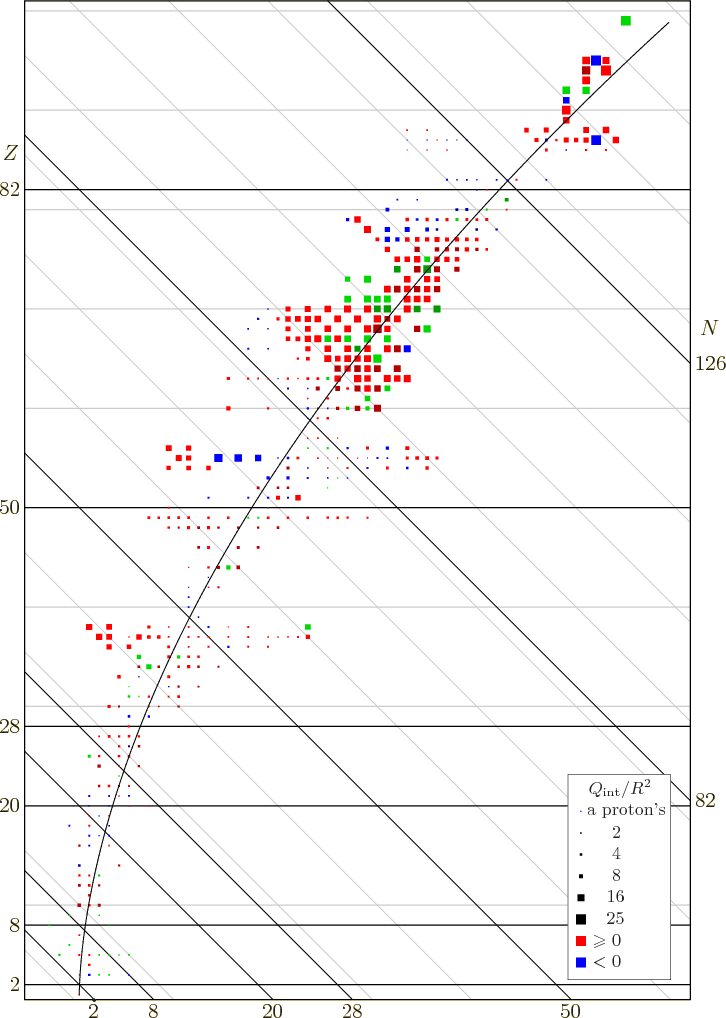Screen dimensions: 726x1018
Task: Click the isolated green square near Z=38 row
Action: click(308, 627)
